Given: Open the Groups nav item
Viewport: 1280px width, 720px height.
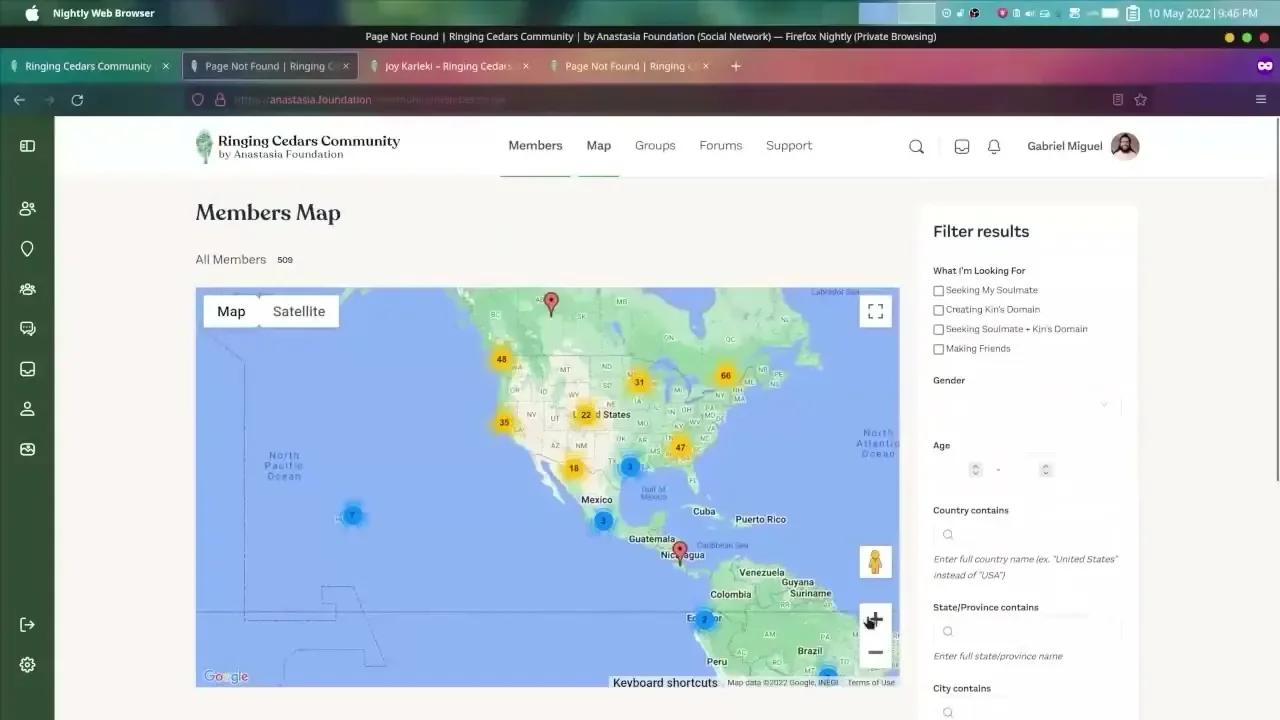Looking at the screenshot, I should 655,146.
